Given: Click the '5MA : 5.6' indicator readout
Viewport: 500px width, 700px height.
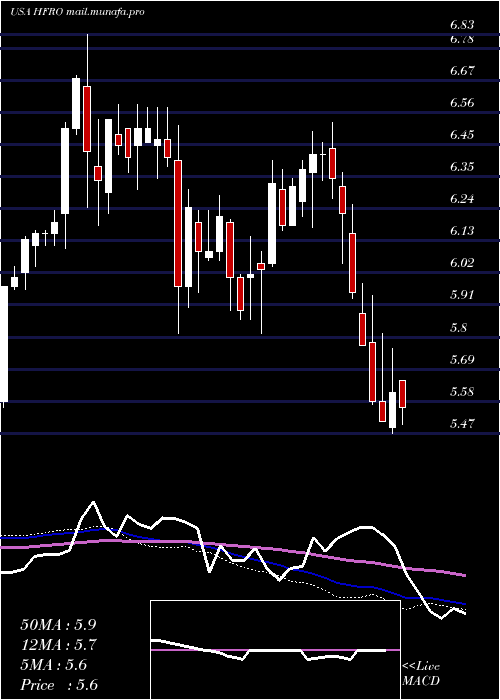Looking at the screenshot, I should click(x=54, y=665).
